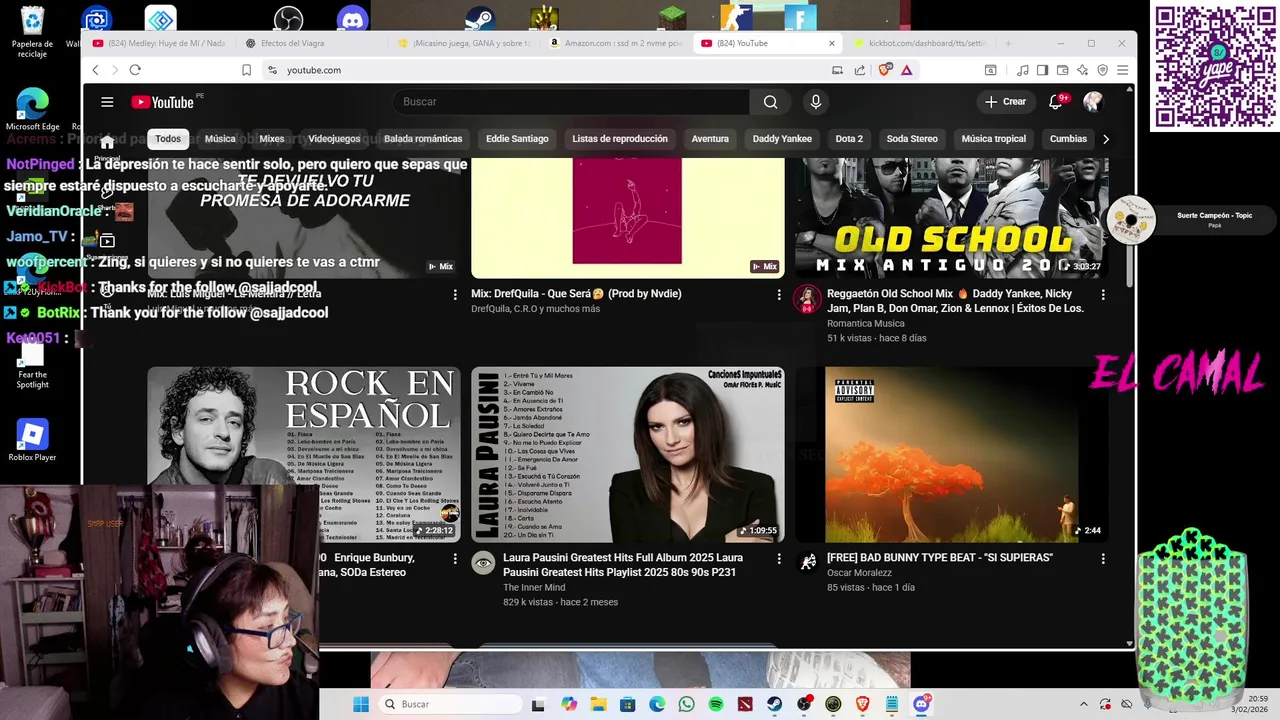The width and height of the screenshot is (1280, 720).
Task: Open Steam from the taskbar
Action: click(x=775, y=704)
